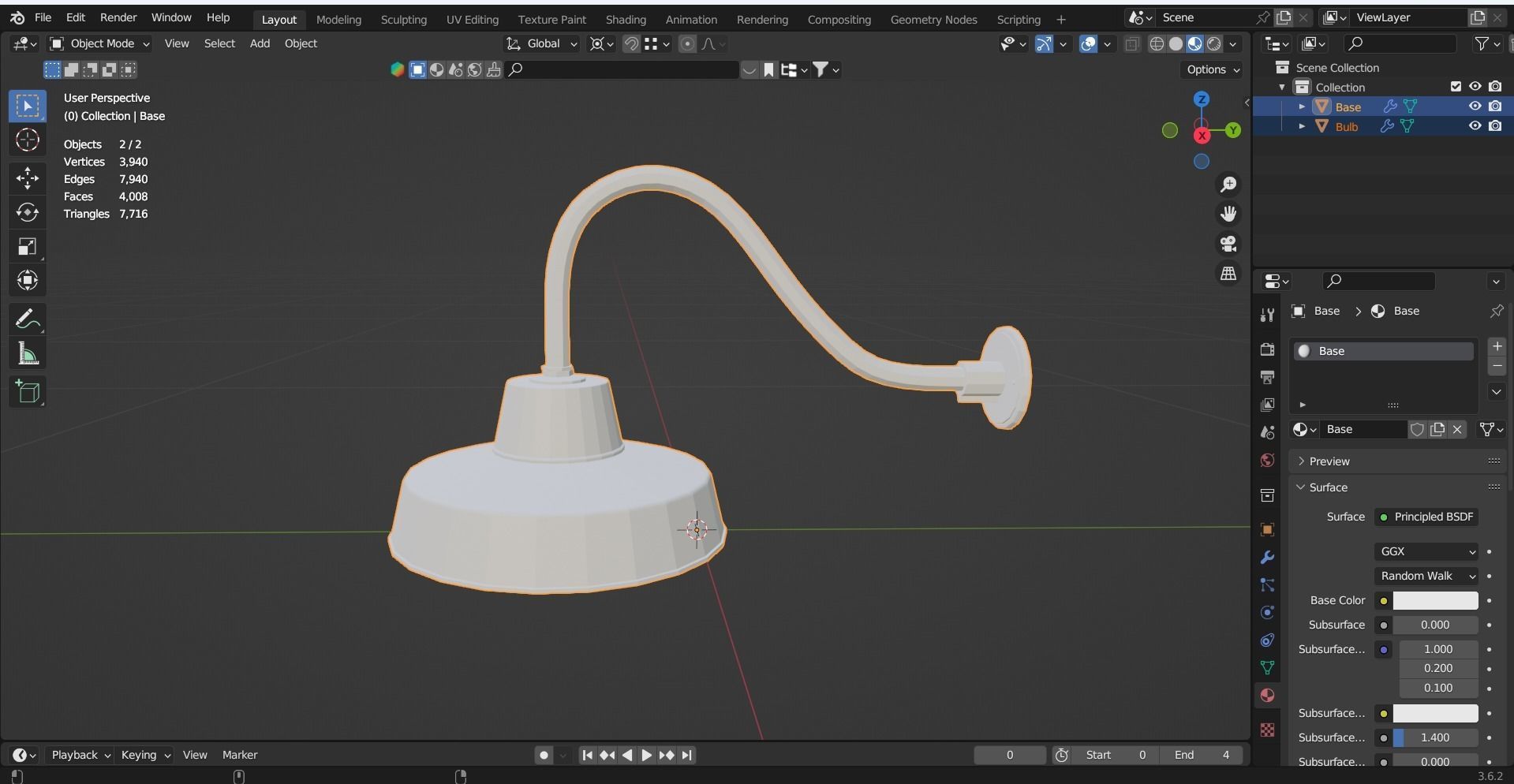This screenshot has width=1514, height=784.
Task: Open the File menu
Action: [x=43, y=17]
